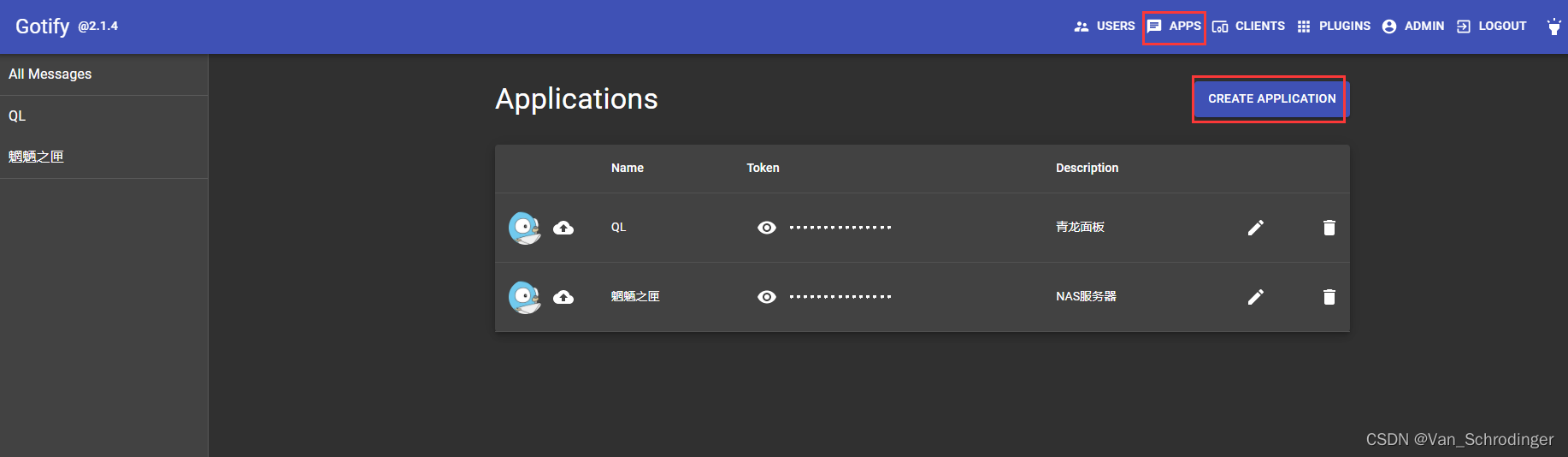Select QL in the sidebar
This screenshot has height=457, width=1568.
(x=103, y=116)
